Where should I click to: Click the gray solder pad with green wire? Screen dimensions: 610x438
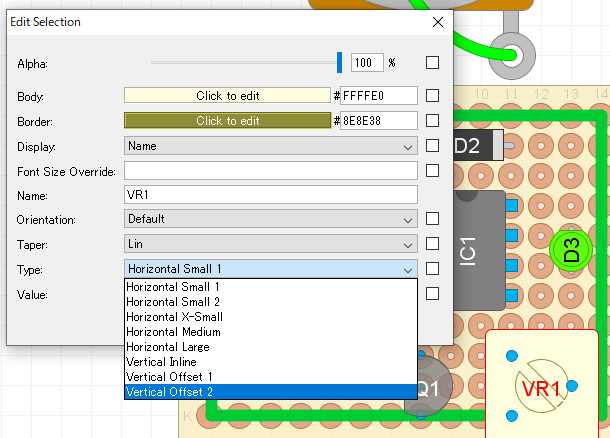click(512, 56)
